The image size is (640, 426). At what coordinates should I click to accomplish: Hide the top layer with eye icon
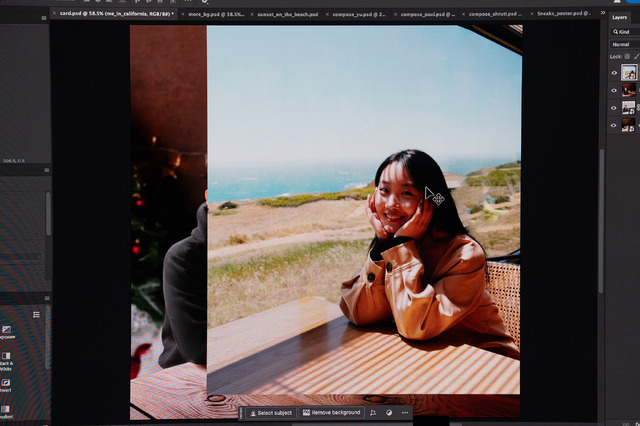(614, 73)
